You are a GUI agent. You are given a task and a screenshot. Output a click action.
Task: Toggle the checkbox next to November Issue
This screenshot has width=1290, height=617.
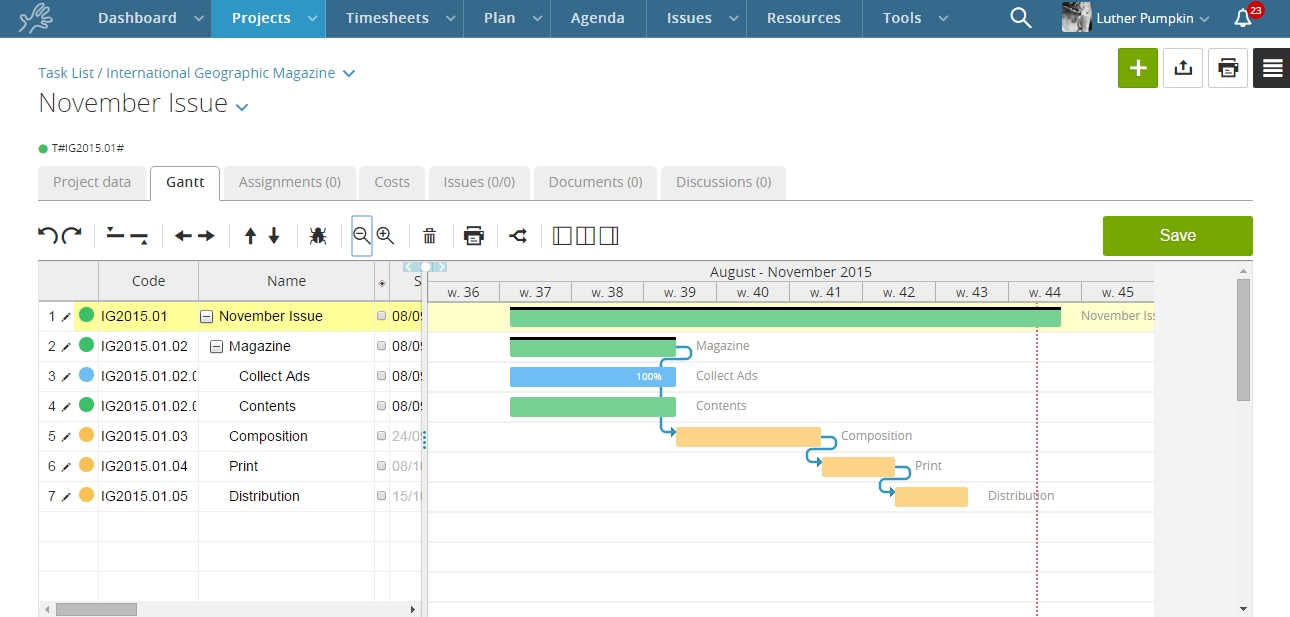click(381, 316)
